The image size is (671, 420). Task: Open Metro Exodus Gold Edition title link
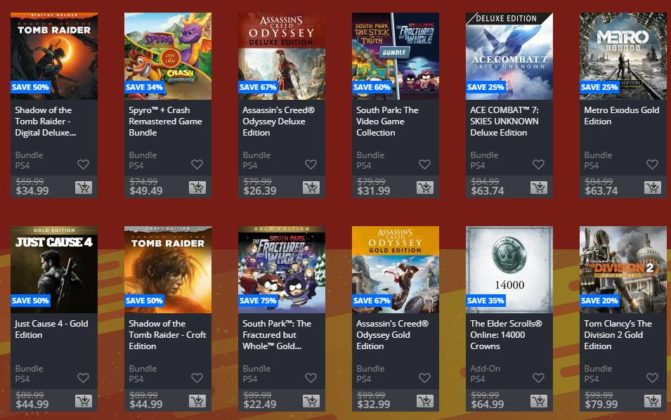coord(621,116)
